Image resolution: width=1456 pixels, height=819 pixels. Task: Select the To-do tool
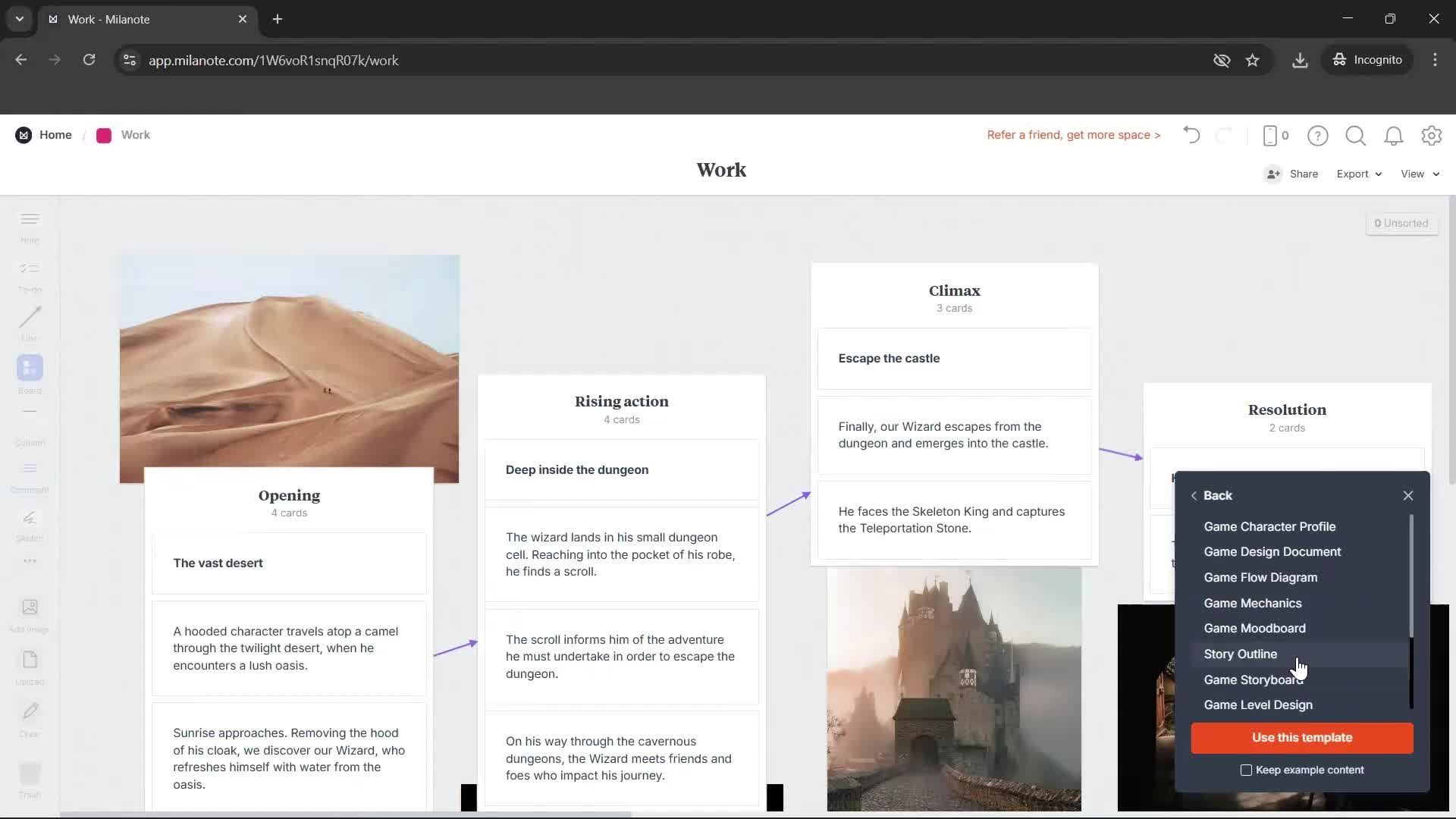point(29,275)
